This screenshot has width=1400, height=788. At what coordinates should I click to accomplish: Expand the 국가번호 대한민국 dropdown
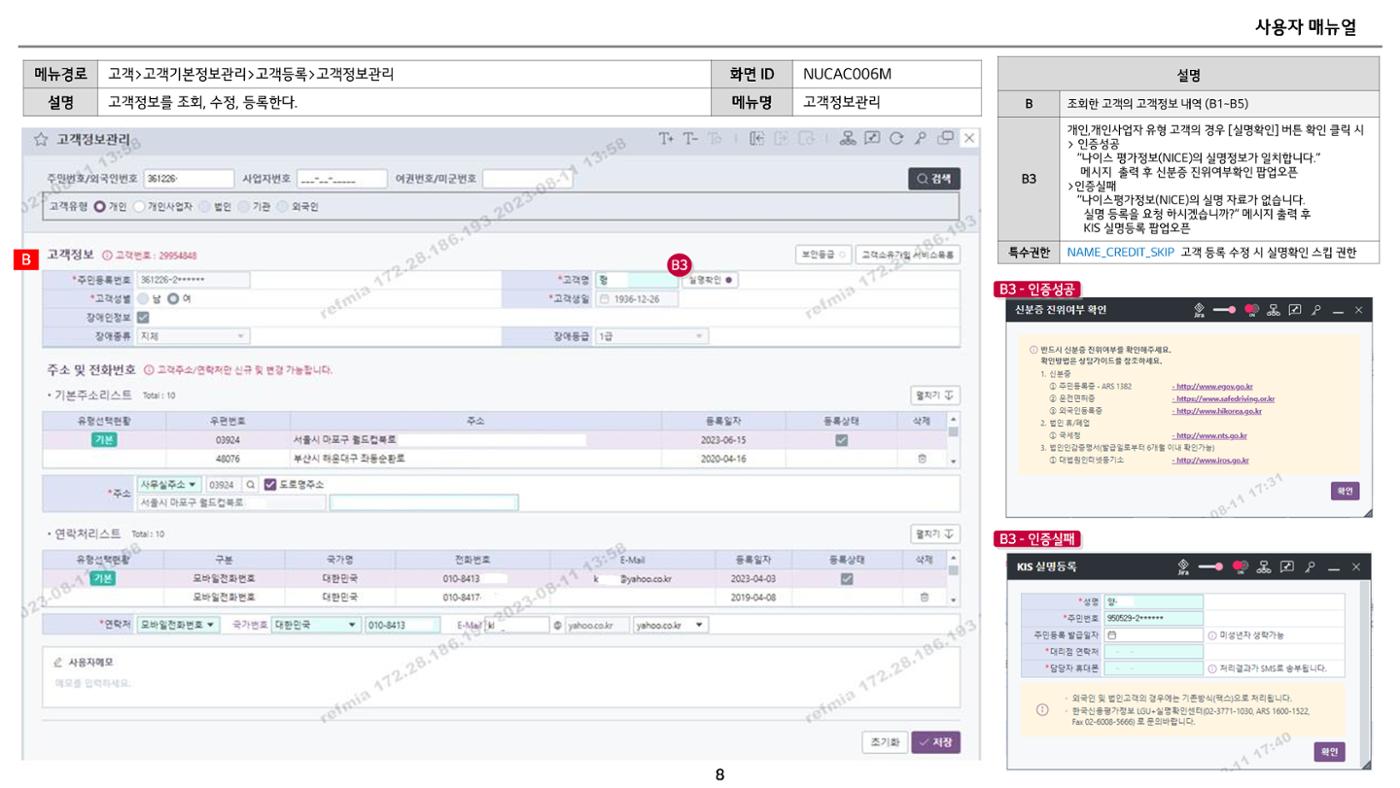(316, 625)
